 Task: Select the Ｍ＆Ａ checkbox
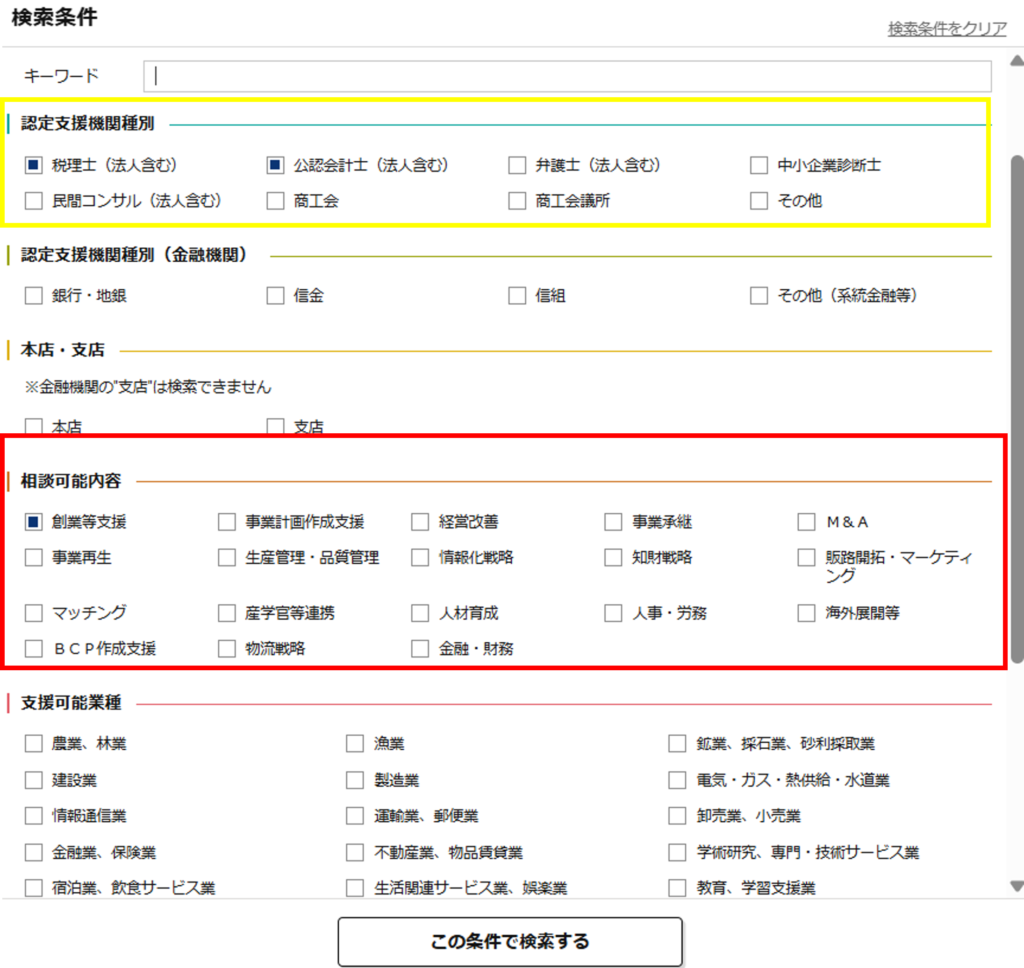807,521
